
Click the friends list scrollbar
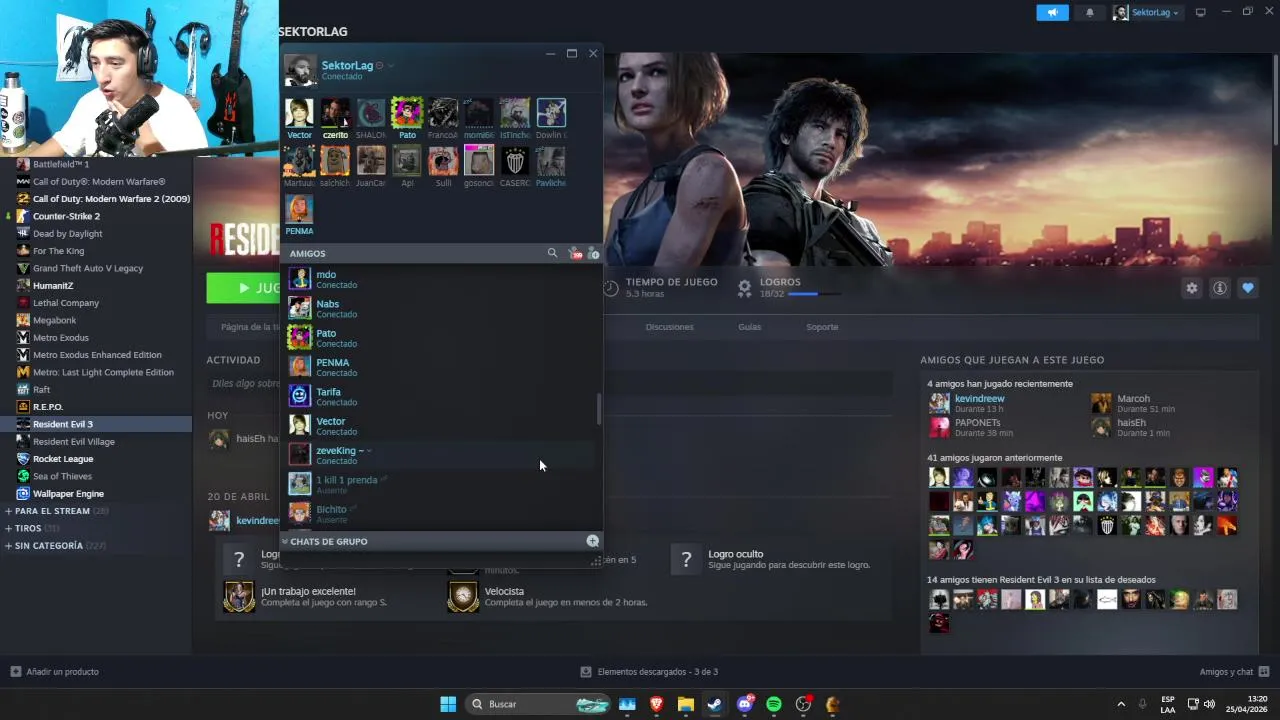[599, 408]
